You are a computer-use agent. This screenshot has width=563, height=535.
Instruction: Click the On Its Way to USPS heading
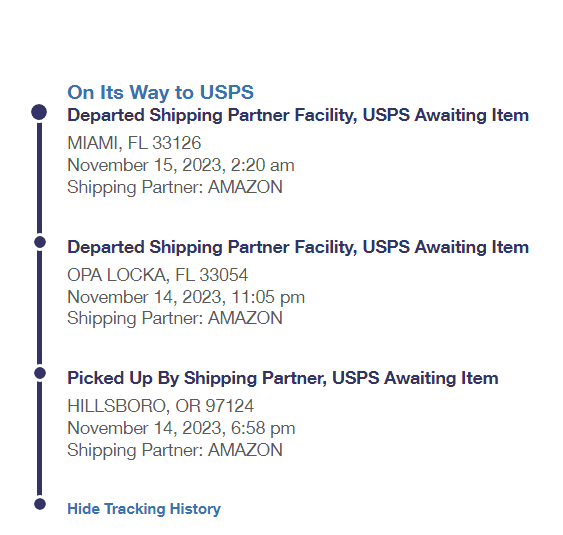[160, 92]
